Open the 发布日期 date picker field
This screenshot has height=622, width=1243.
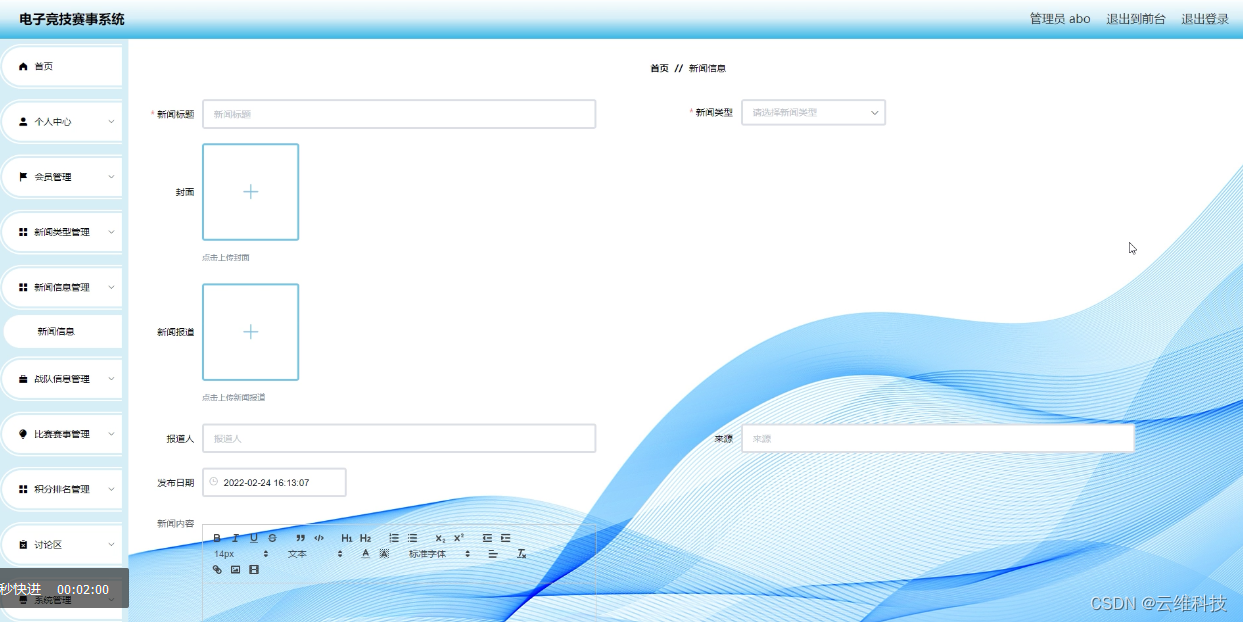pyautogui.click(x=274, y=482)
